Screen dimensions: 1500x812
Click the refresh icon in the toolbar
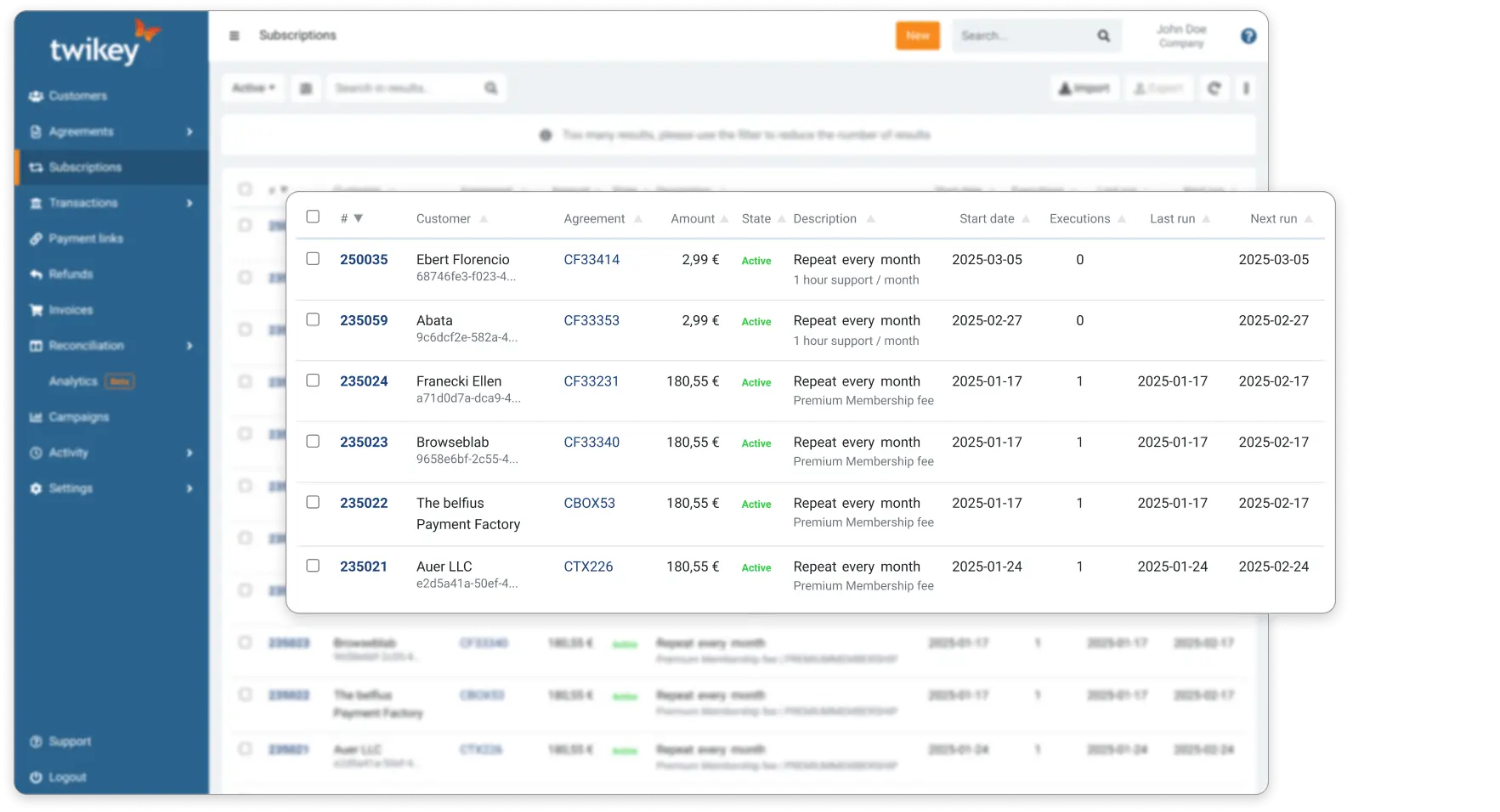pos(1214,88)
